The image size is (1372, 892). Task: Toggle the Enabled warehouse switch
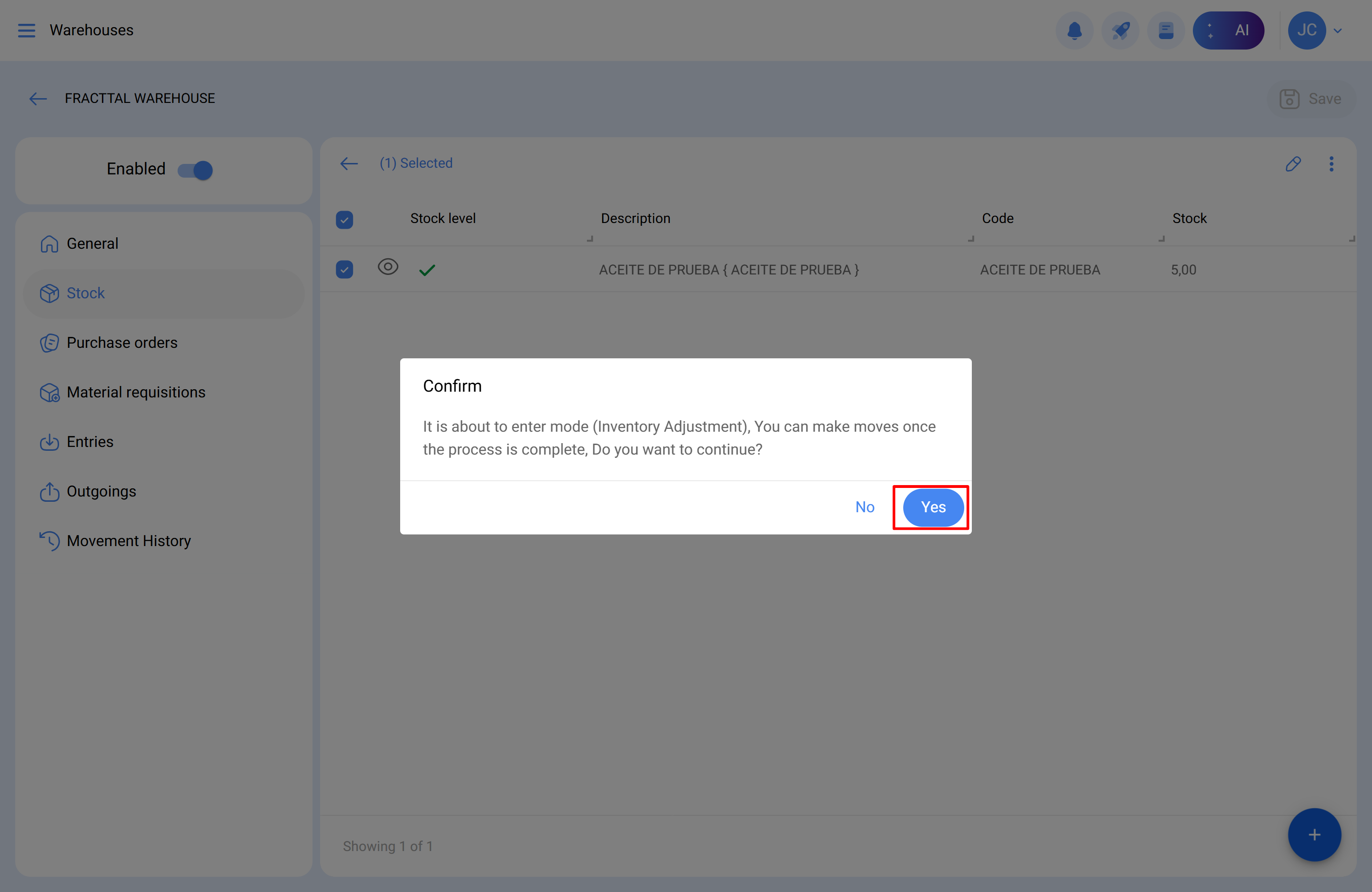[195, 170]
